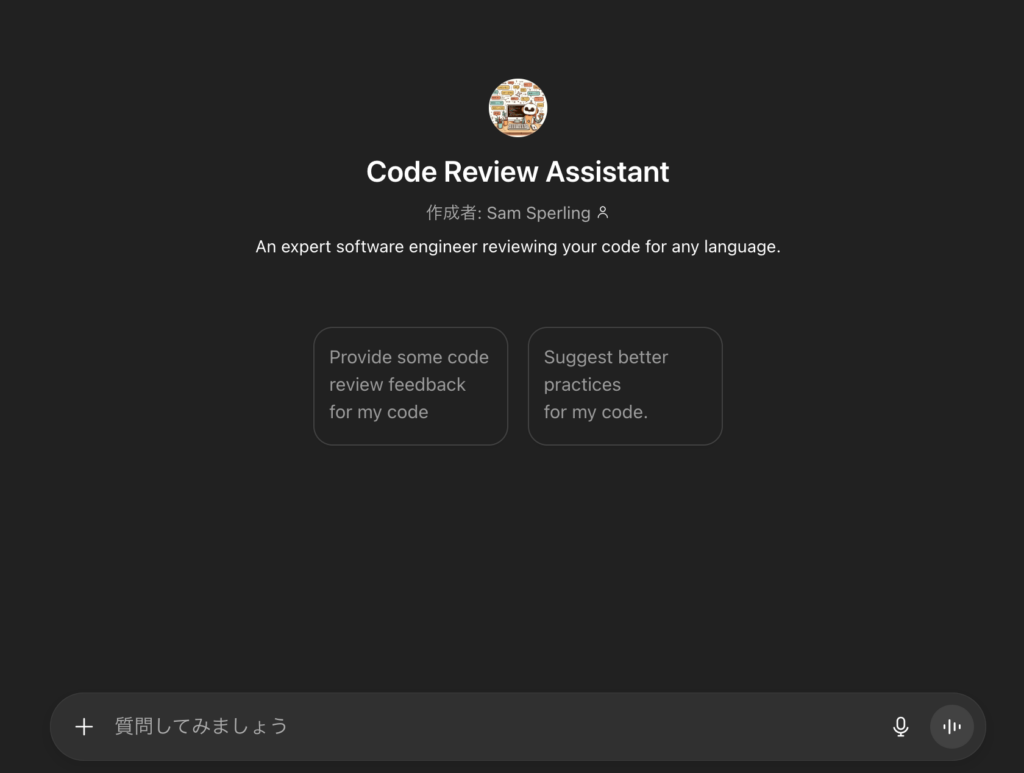Click "review feedback" line in first suggestion card
Screen dimensions: 1024x773
(x=397, y=385)
